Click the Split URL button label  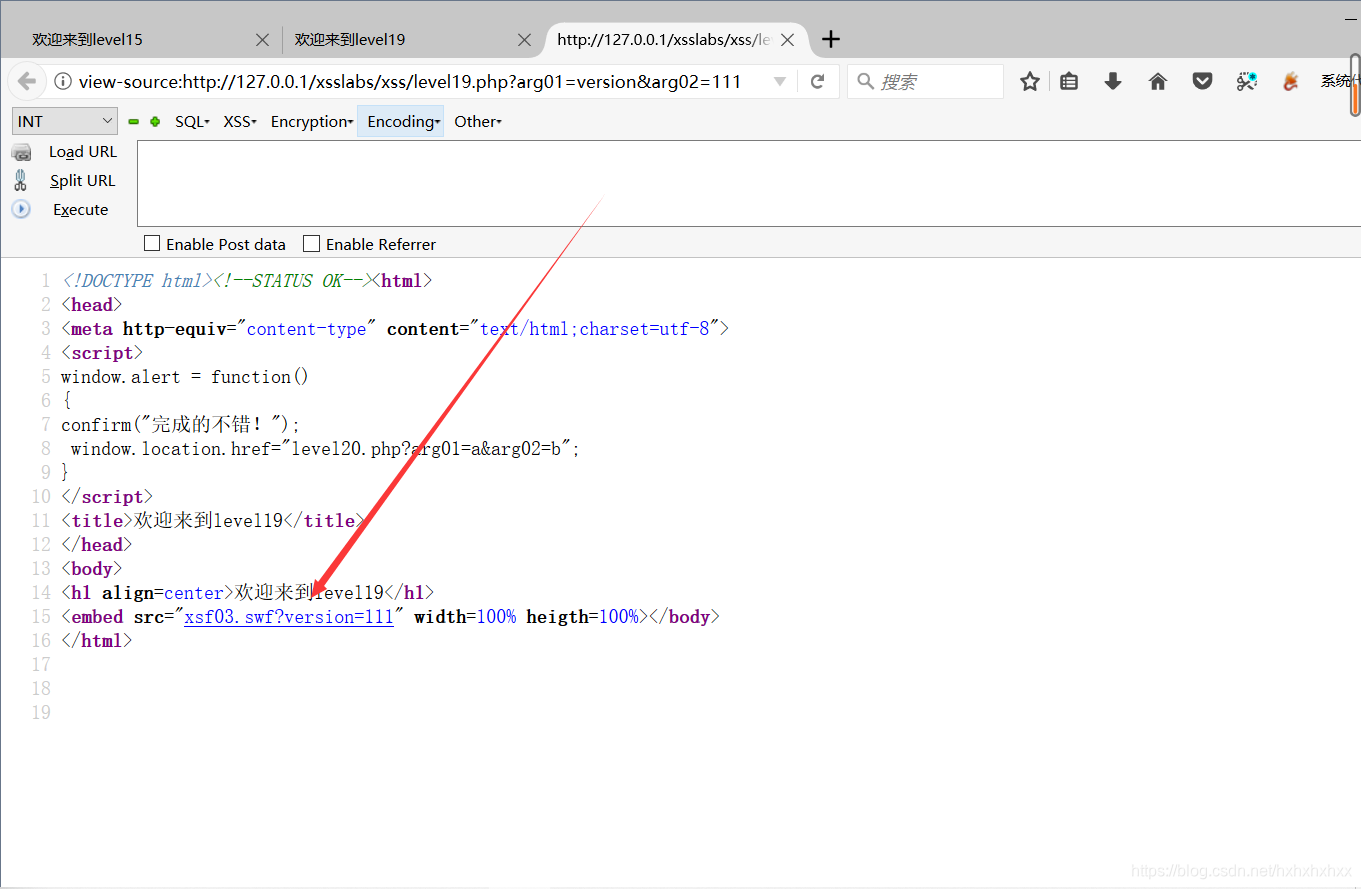[x=83, y=181]
